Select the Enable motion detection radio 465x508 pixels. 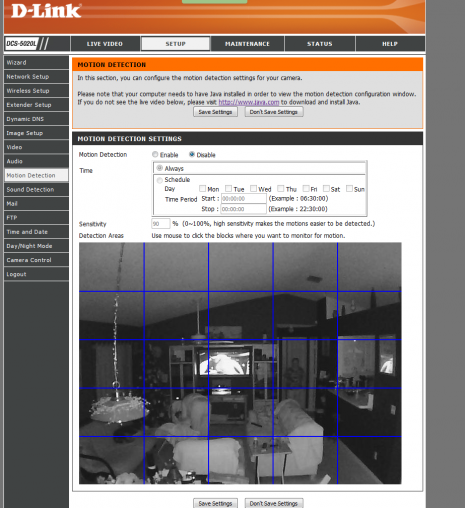(x=155, y=154)
